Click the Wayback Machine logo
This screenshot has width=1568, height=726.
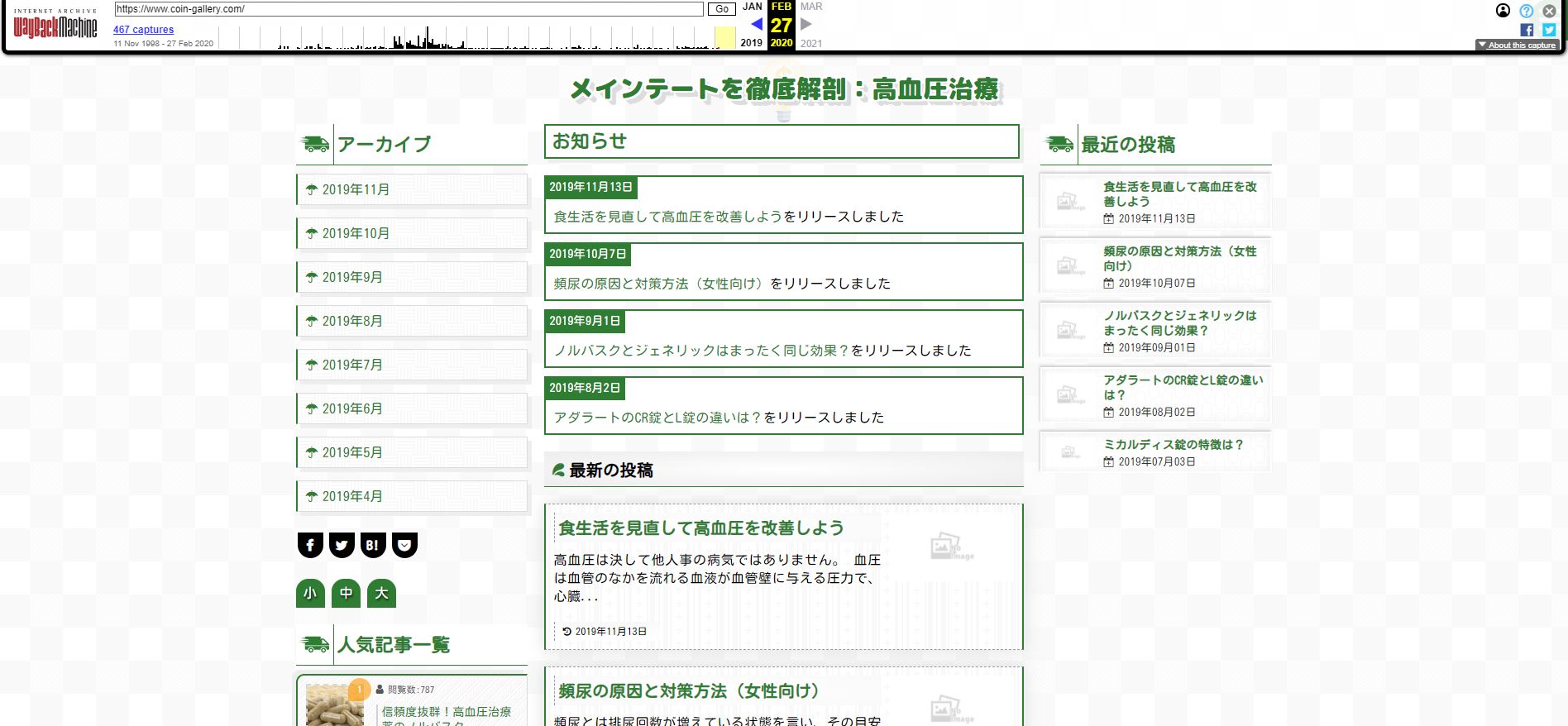[55, 26]
